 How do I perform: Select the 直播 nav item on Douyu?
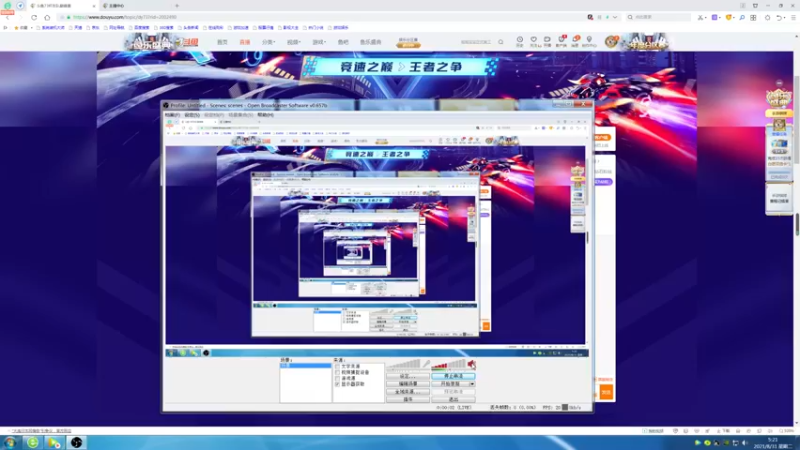point(245,42)
